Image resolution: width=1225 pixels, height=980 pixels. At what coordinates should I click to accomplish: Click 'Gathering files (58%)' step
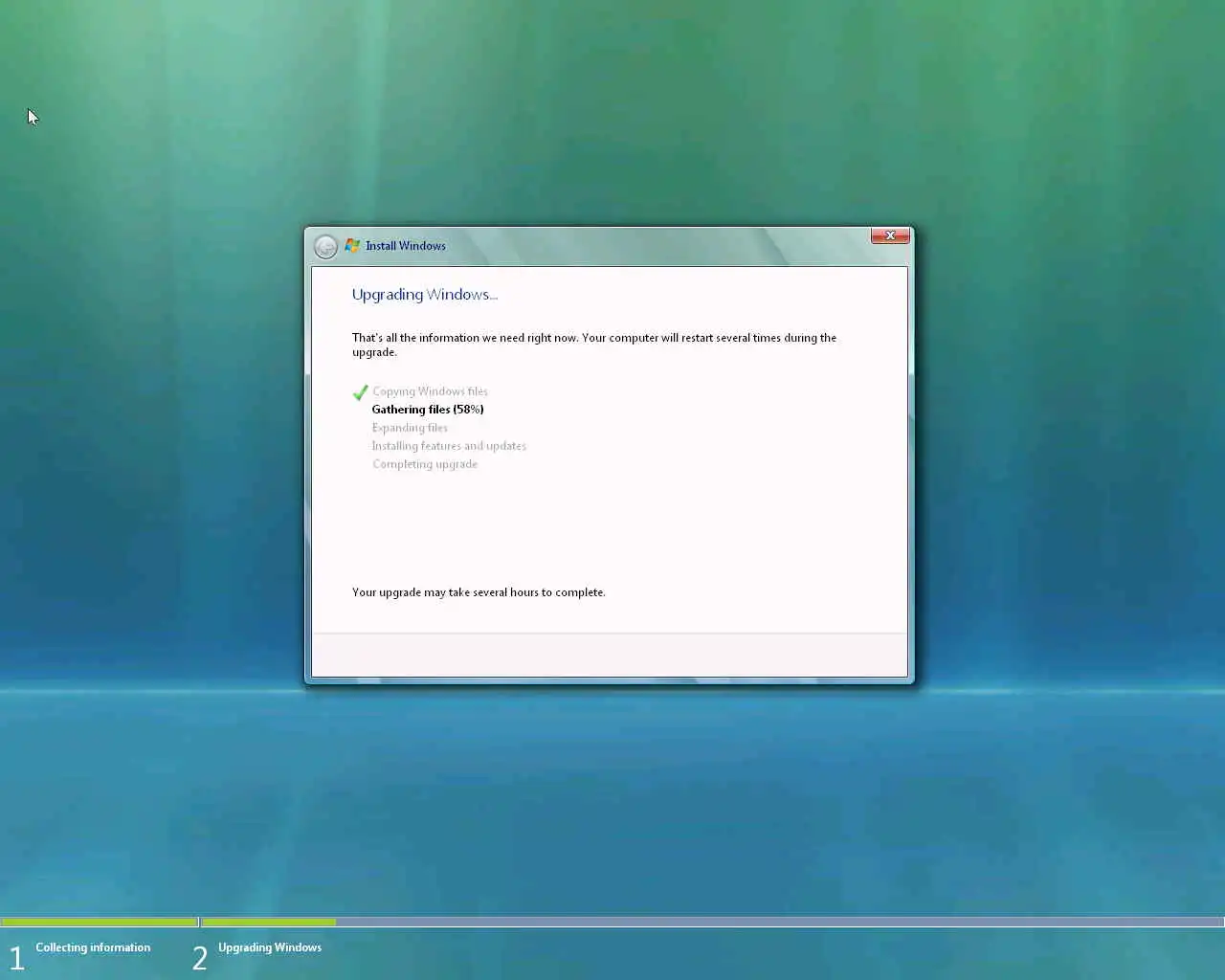click(x=428, y=410)
